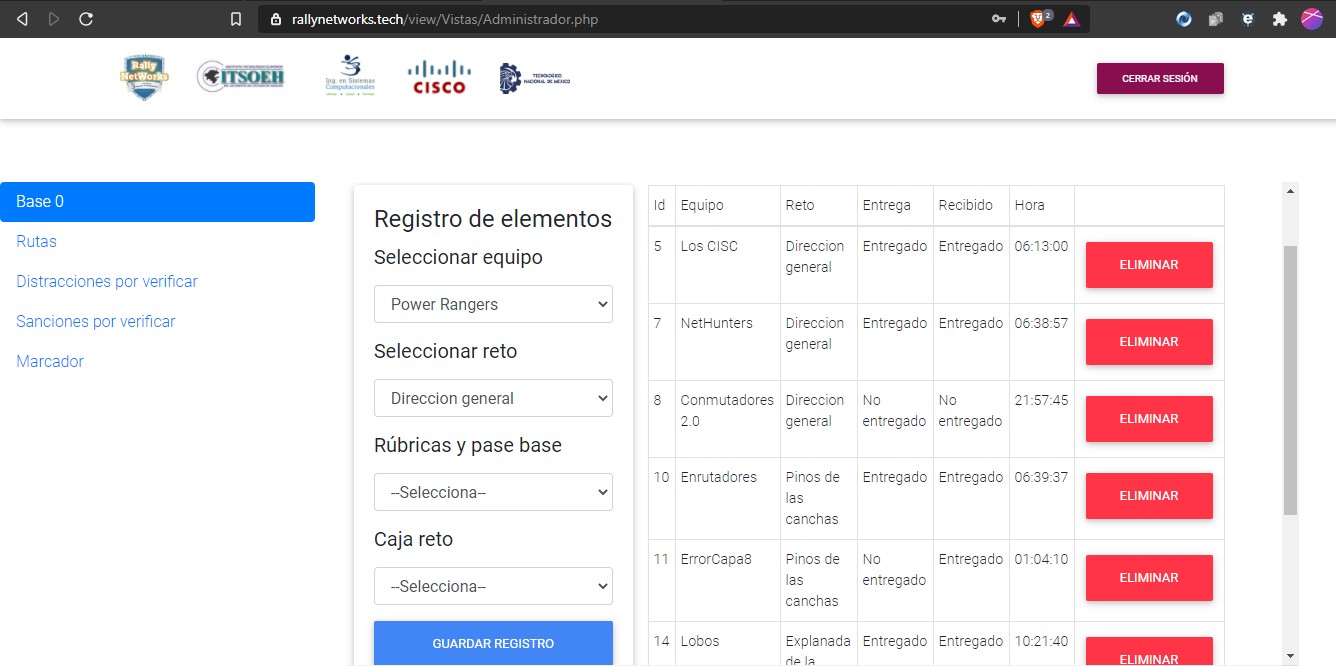Image resolution: width=1336 pixels, height=666 pixels.
Task: Open the Rúbricas y pase base dropdown
Action: (493, 492)
